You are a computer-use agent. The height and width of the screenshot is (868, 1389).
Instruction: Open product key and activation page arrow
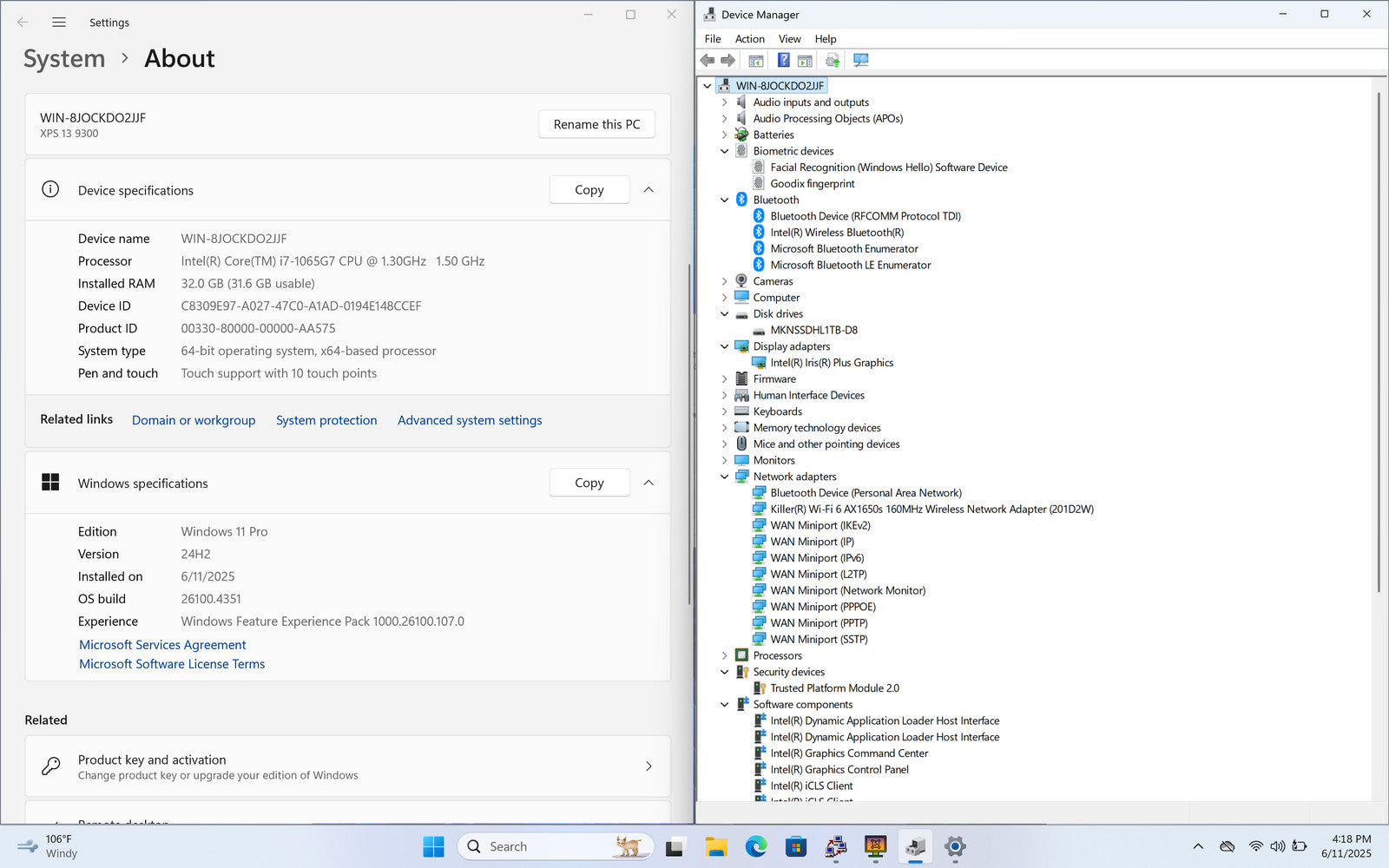pyautogui.click(x=648, y=766)
